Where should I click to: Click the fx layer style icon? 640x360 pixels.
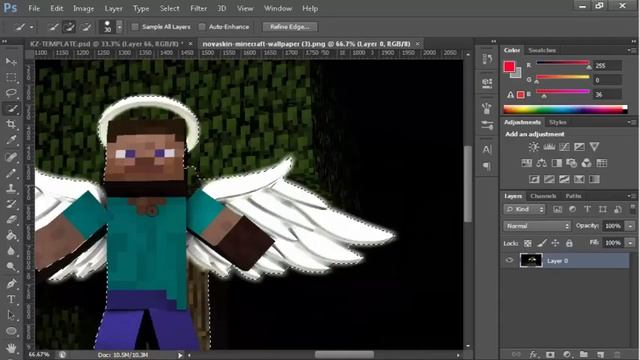tap(533, 354)
